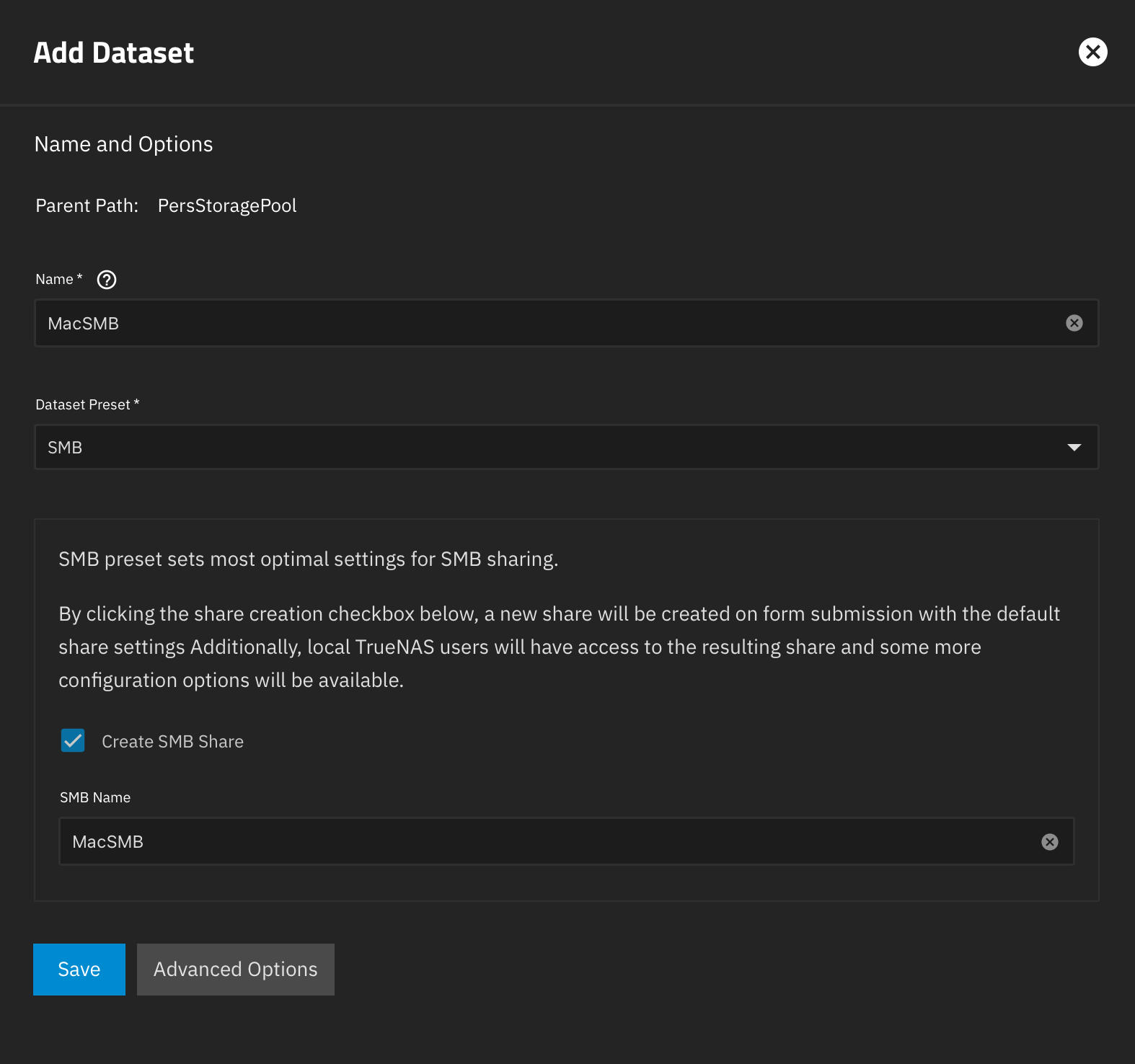Click the Parent Path label

click(87, 206)
